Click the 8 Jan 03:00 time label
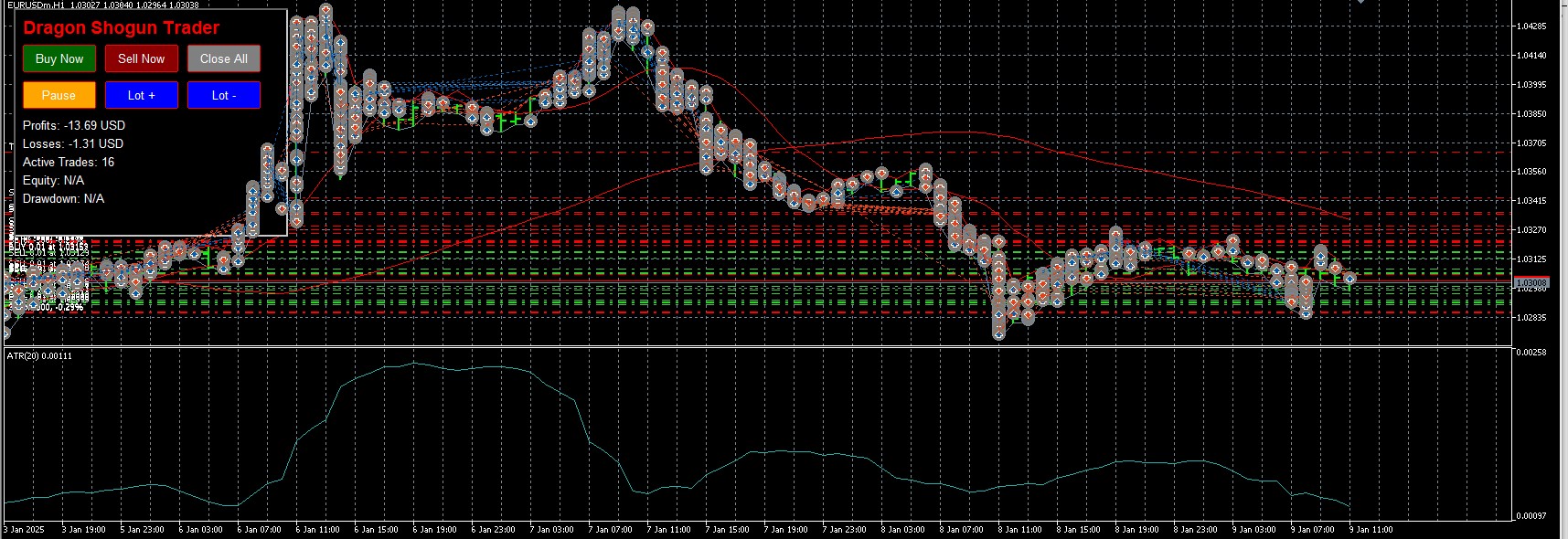1568x539 pixels. click(903, 529)
